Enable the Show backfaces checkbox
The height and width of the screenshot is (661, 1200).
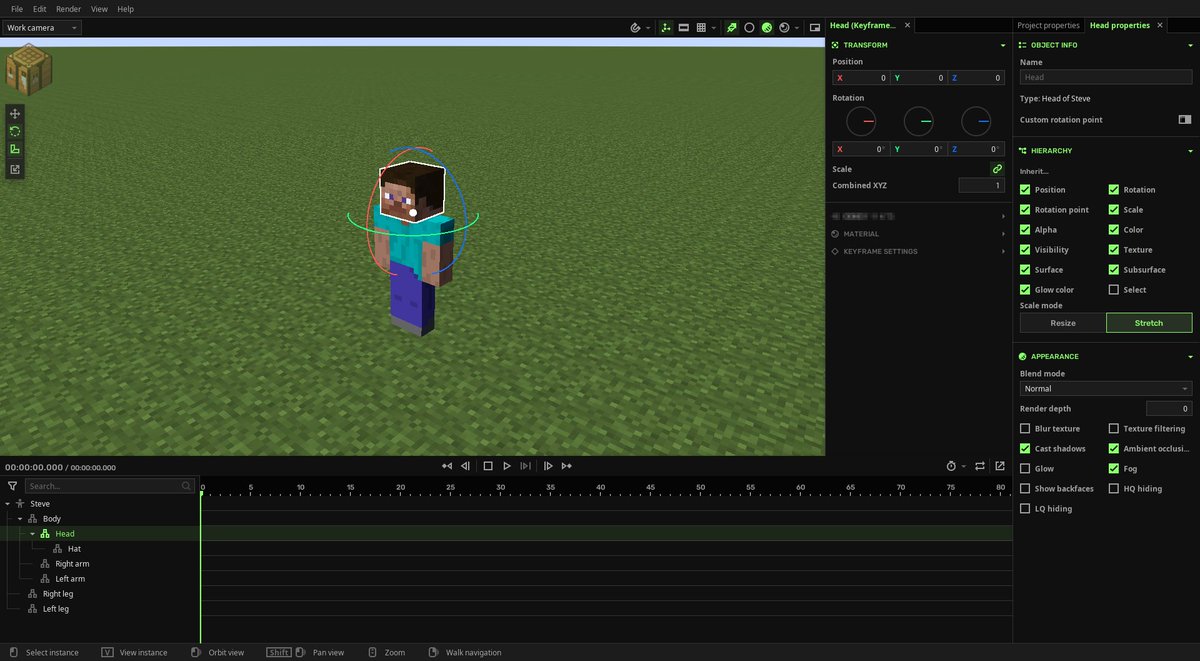tap(1025, 489)
